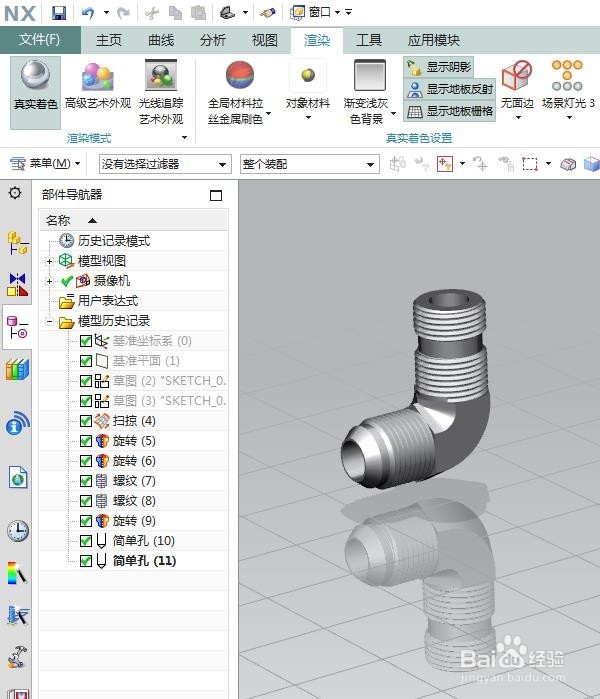Switch to the 应用模块 ribbon tab

pos(434,40)
